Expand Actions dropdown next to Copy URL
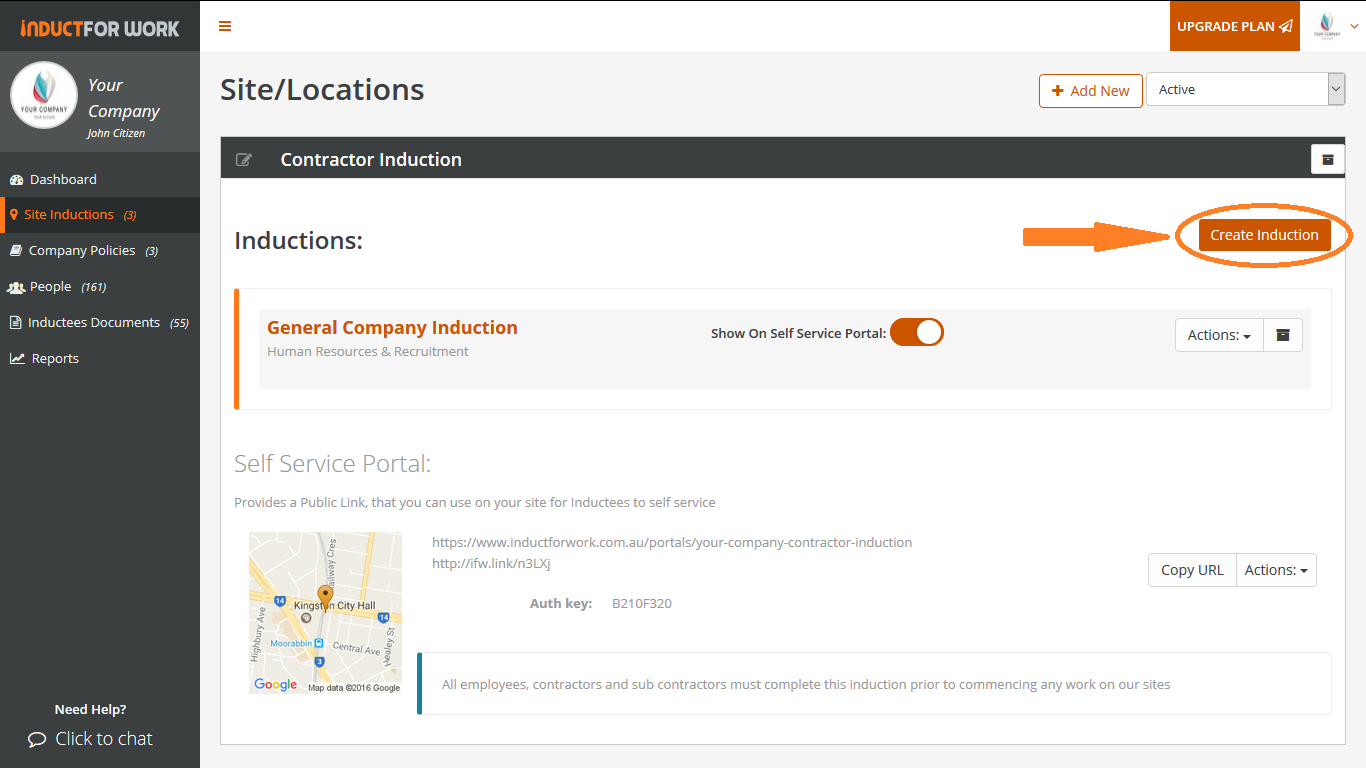 (1276, 570)
